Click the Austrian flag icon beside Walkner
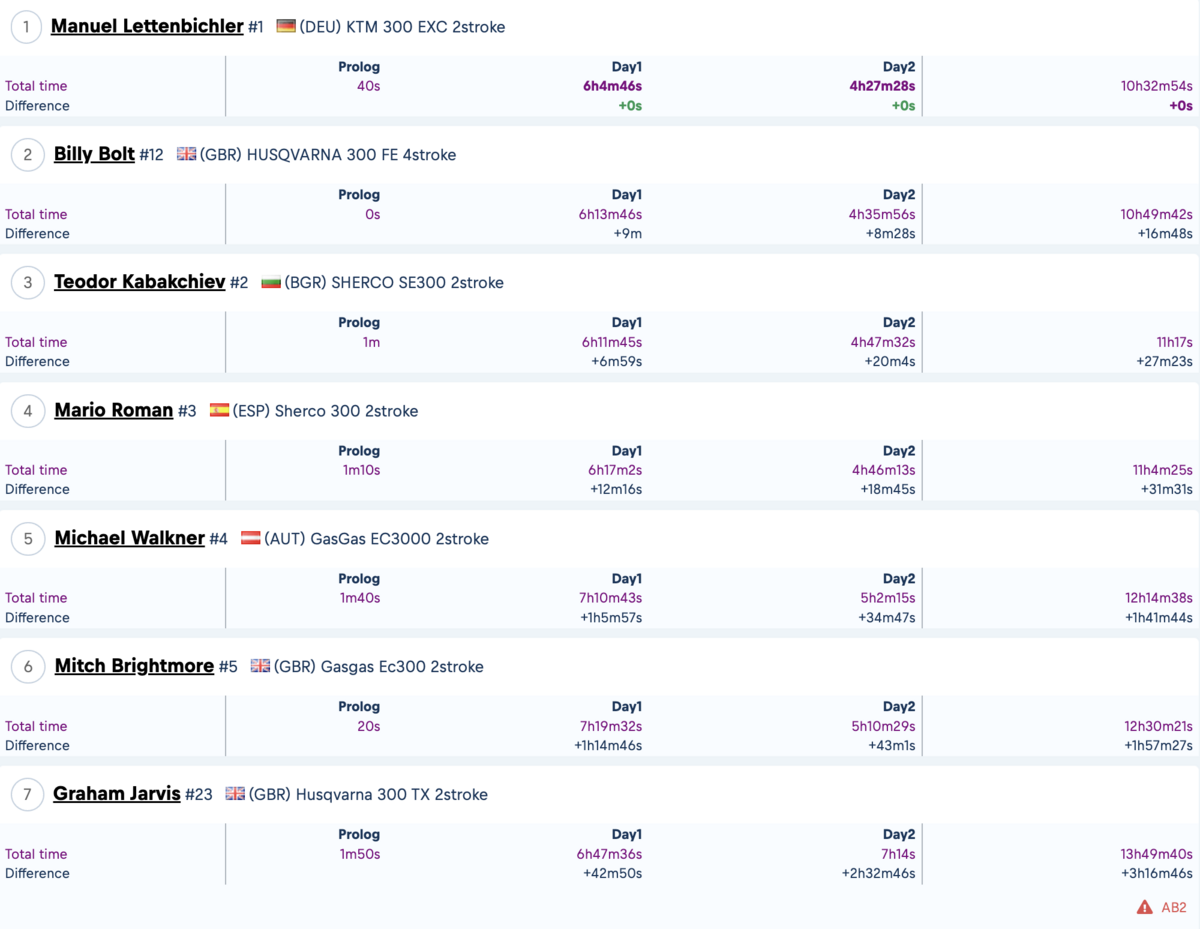Screen dimensions: 1200x929 click(250, 538)
